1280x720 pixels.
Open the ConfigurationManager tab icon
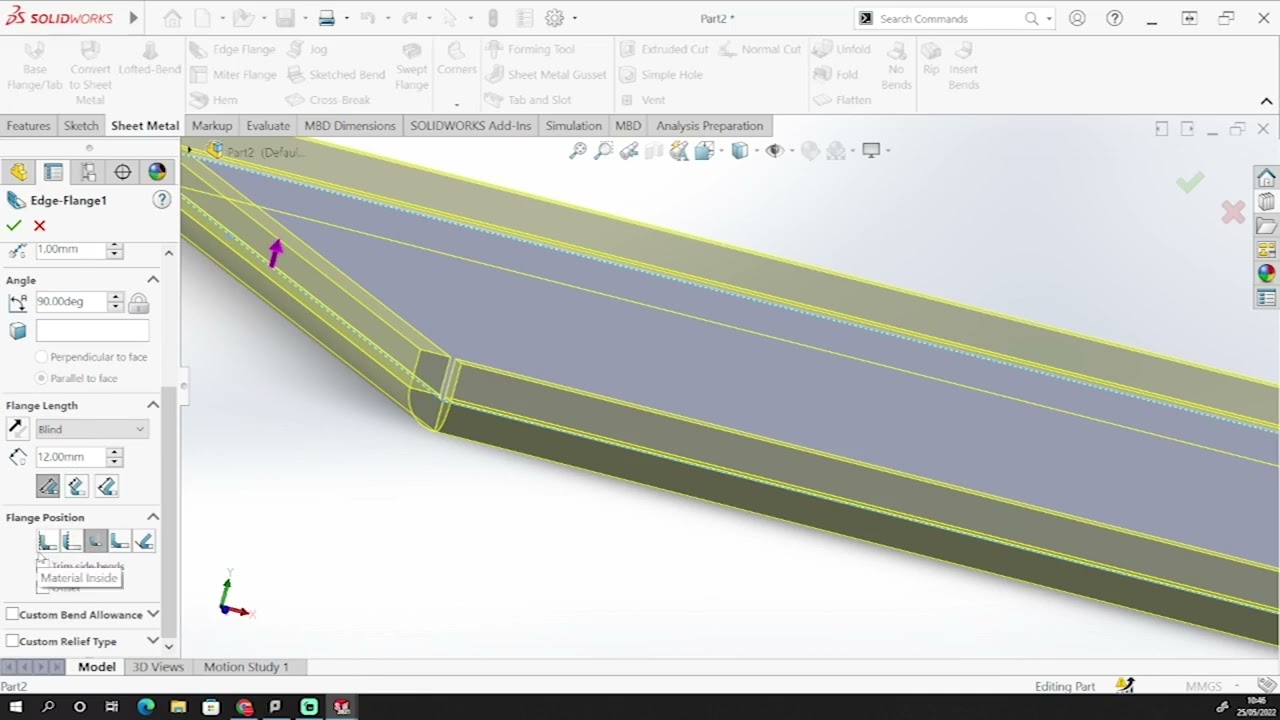click(88, 172)
